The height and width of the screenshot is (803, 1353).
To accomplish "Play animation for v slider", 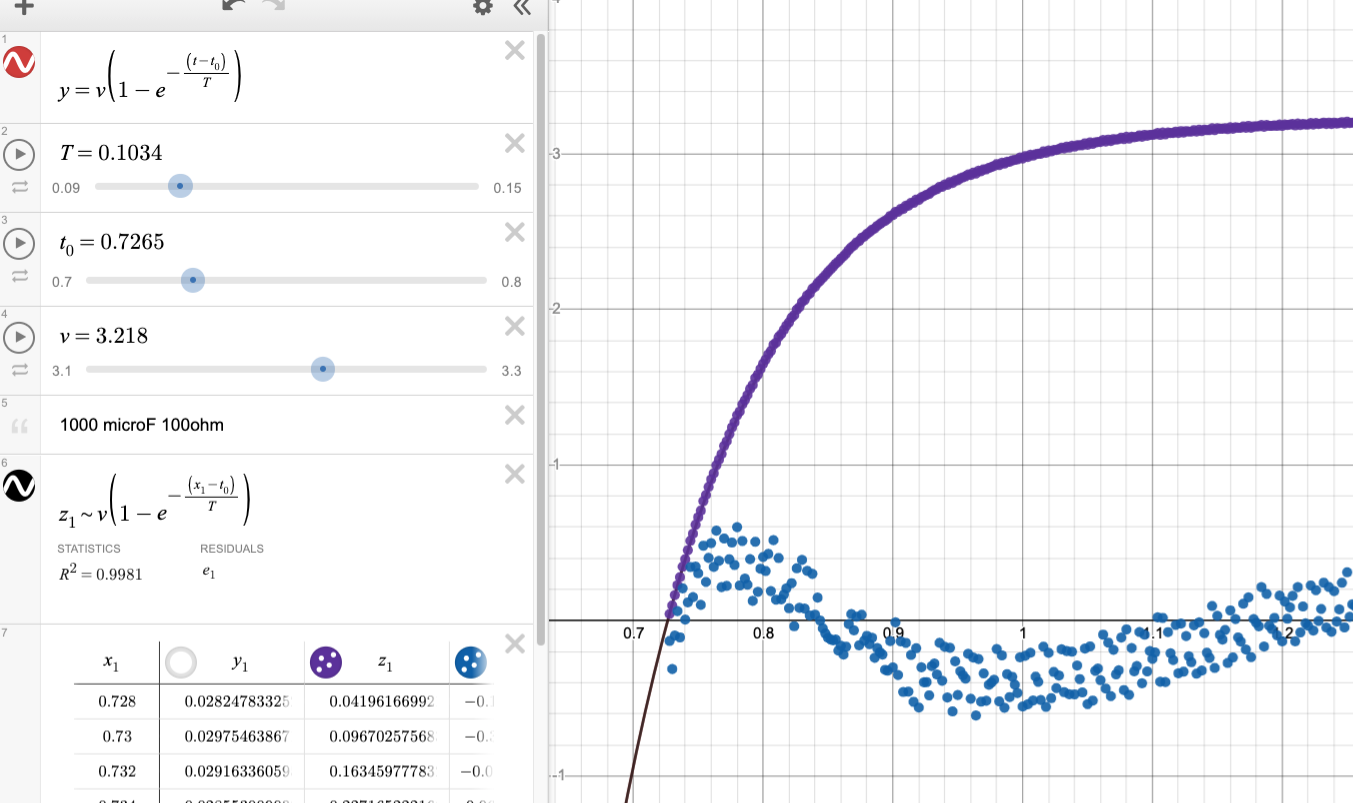I will click(19, 337).
